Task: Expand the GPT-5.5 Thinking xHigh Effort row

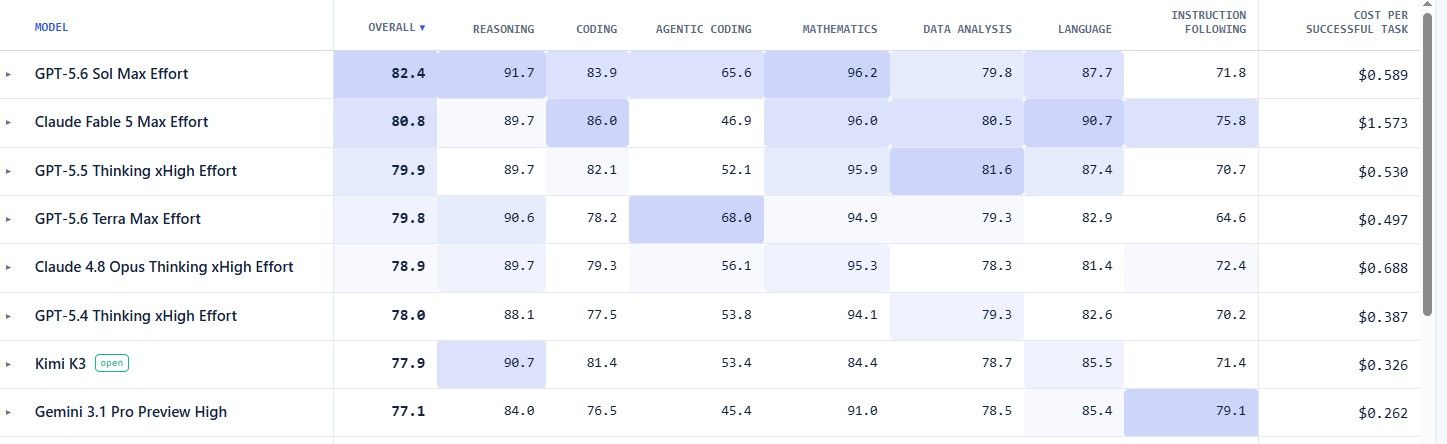Action: [9, 171]
